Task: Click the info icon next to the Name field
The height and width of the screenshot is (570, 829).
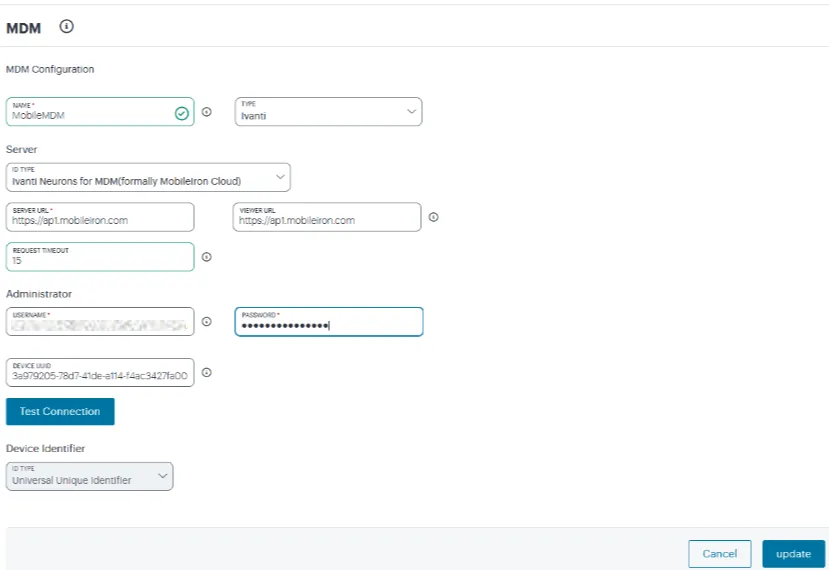Action: click(x=207, y=112)
